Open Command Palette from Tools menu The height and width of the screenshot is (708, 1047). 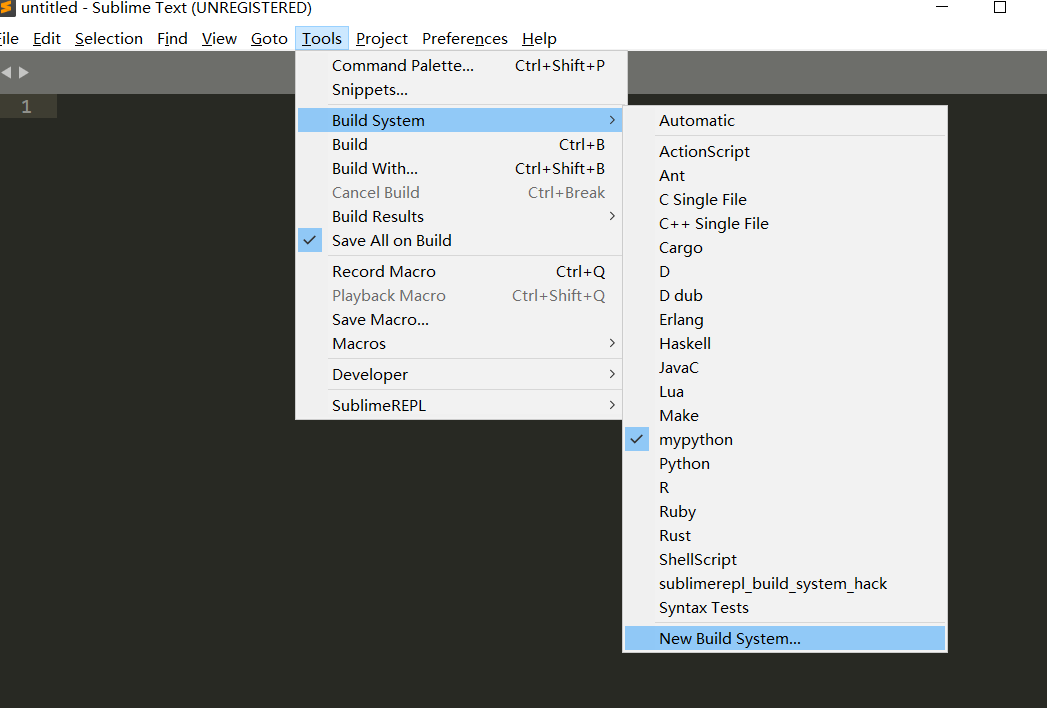point(459,65)
